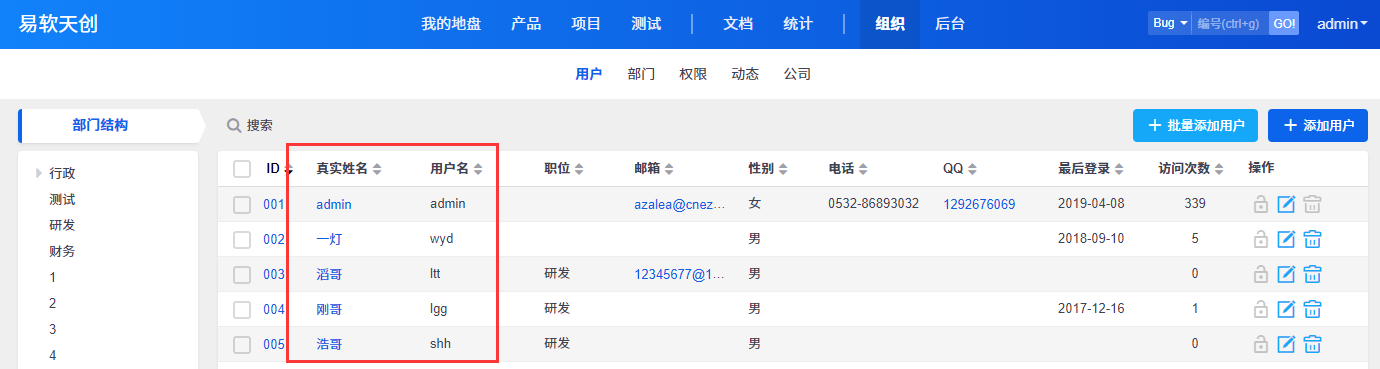Viewport: 1380px width, 369px height.
Task: Check the box for user 002
Action: click(242, 239)
